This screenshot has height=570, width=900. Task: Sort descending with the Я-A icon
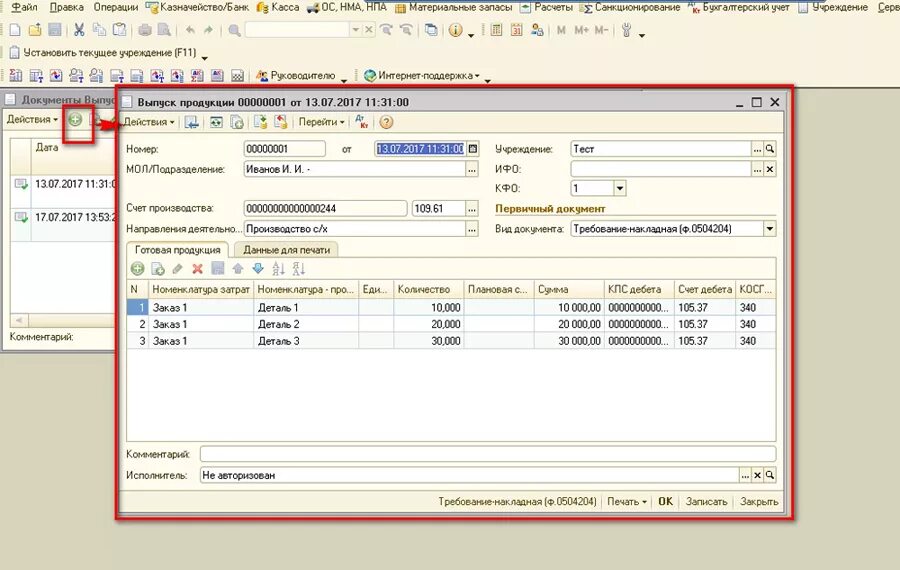tap(298, 268)
